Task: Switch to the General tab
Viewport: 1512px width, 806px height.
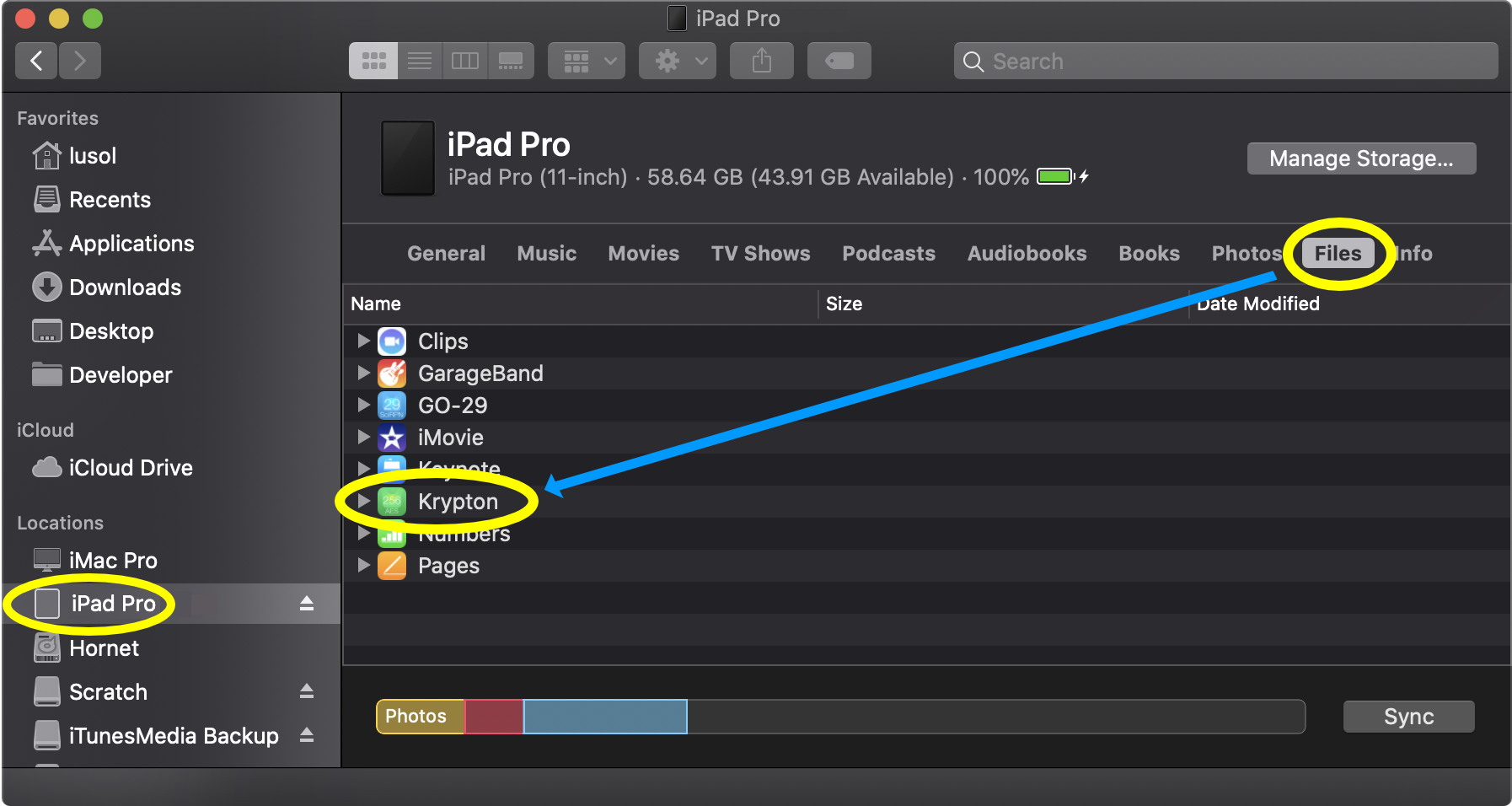Action: pos(446,254)
